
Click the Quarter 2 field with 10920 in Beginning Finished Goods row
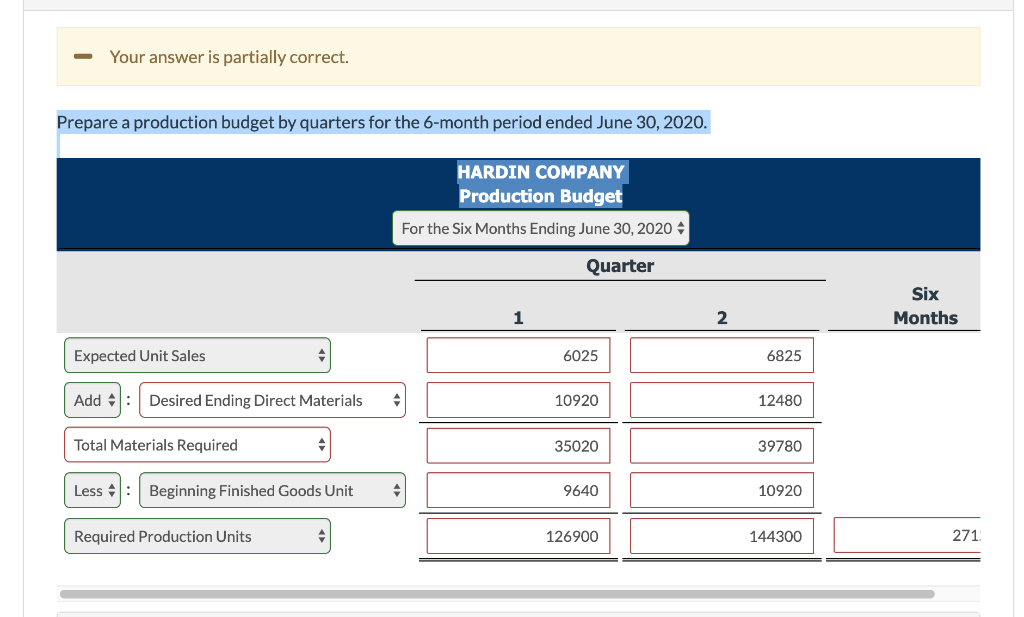pyautogui.click(x=722, y=490)
